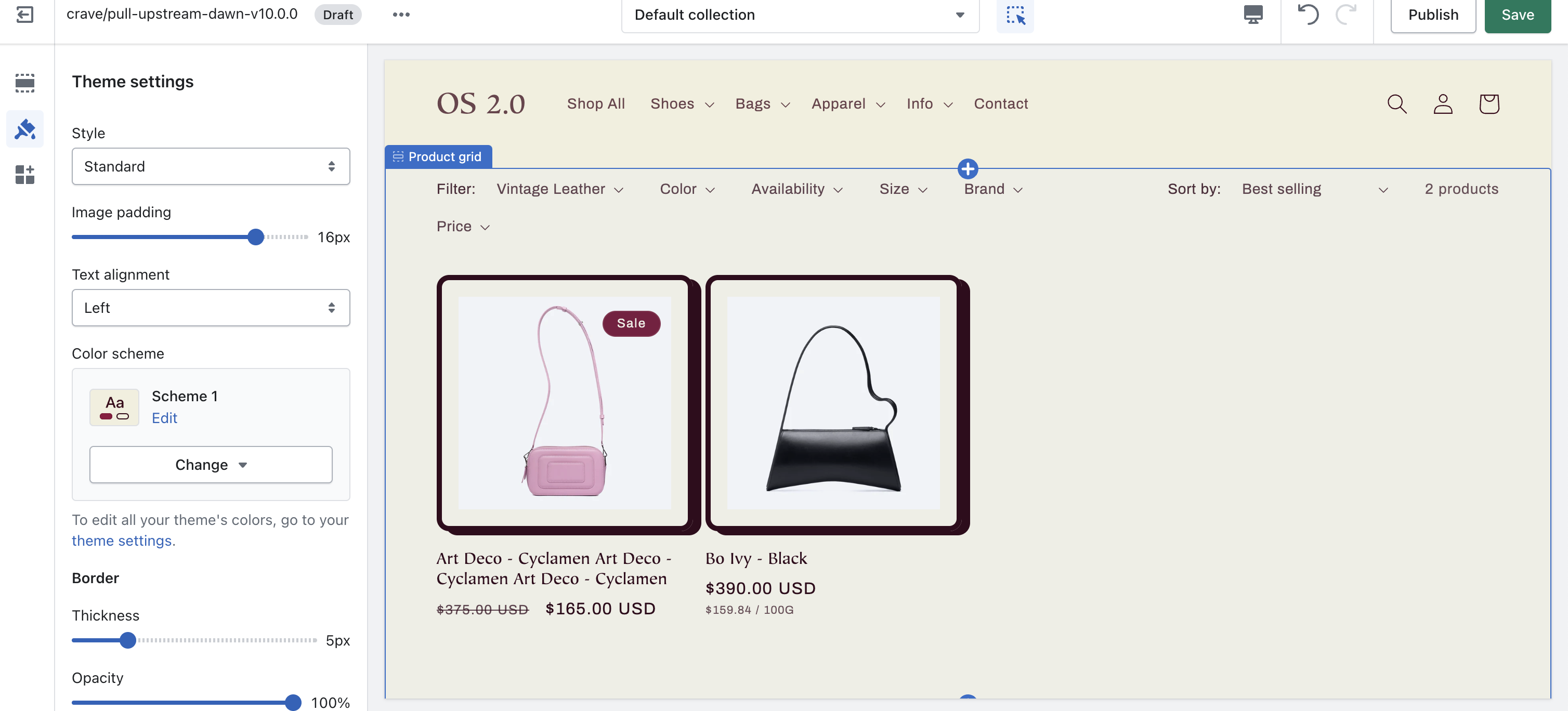
Task: Click the desktop preview monitor icon
Action: pos(1253,15)
